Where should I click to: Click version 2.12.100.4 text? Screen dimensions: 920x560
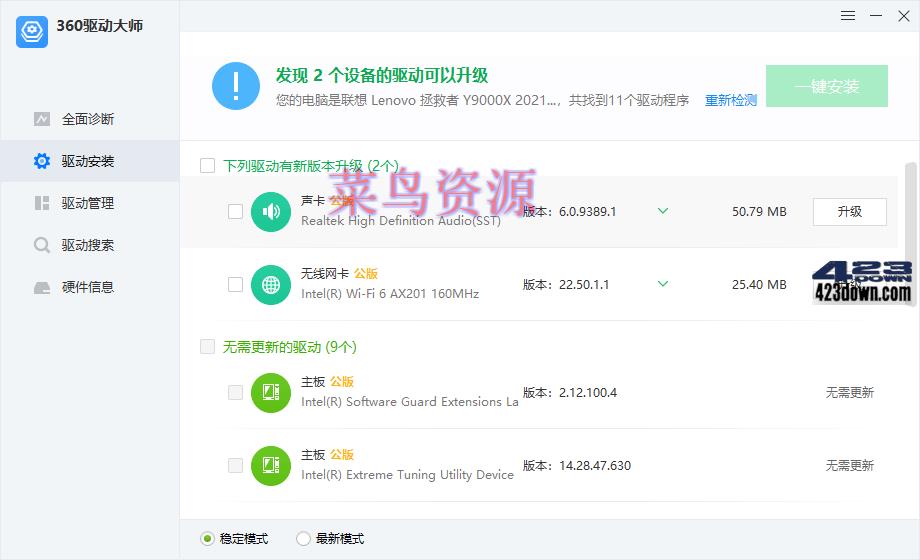588,393
